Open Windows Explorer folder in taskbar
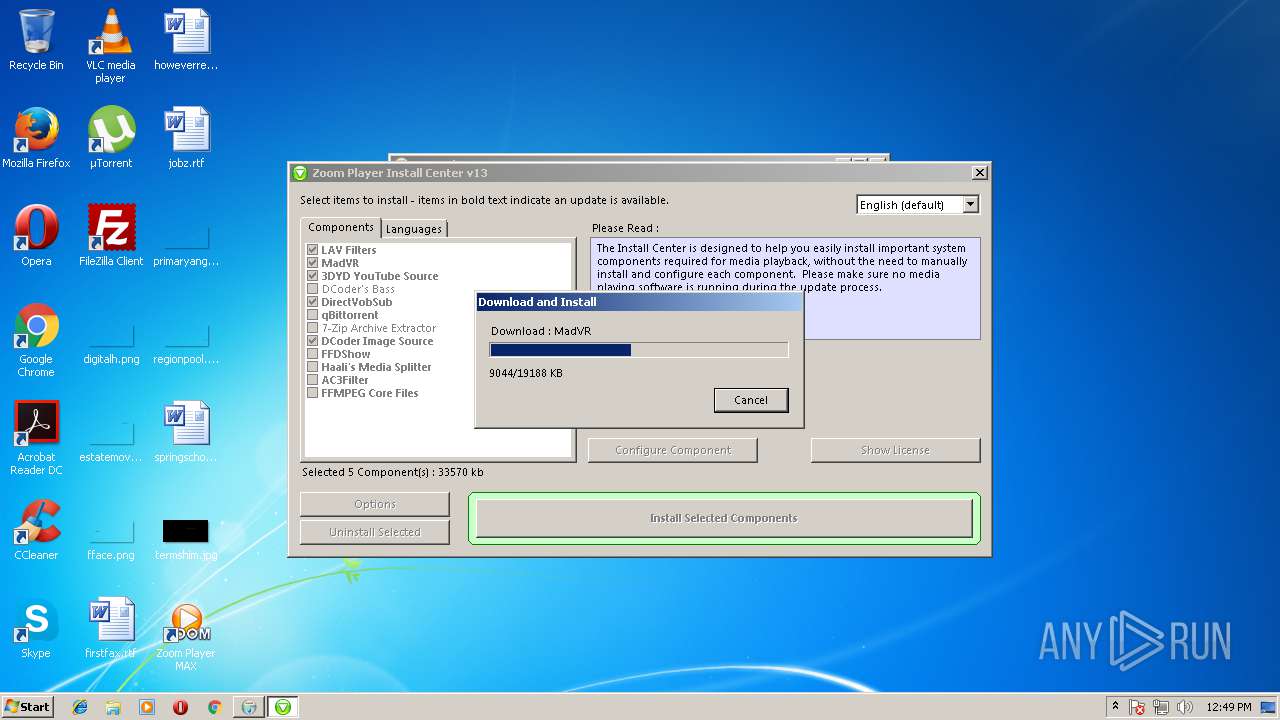This screenshot has width=1280, height=720. coord(113,707)
